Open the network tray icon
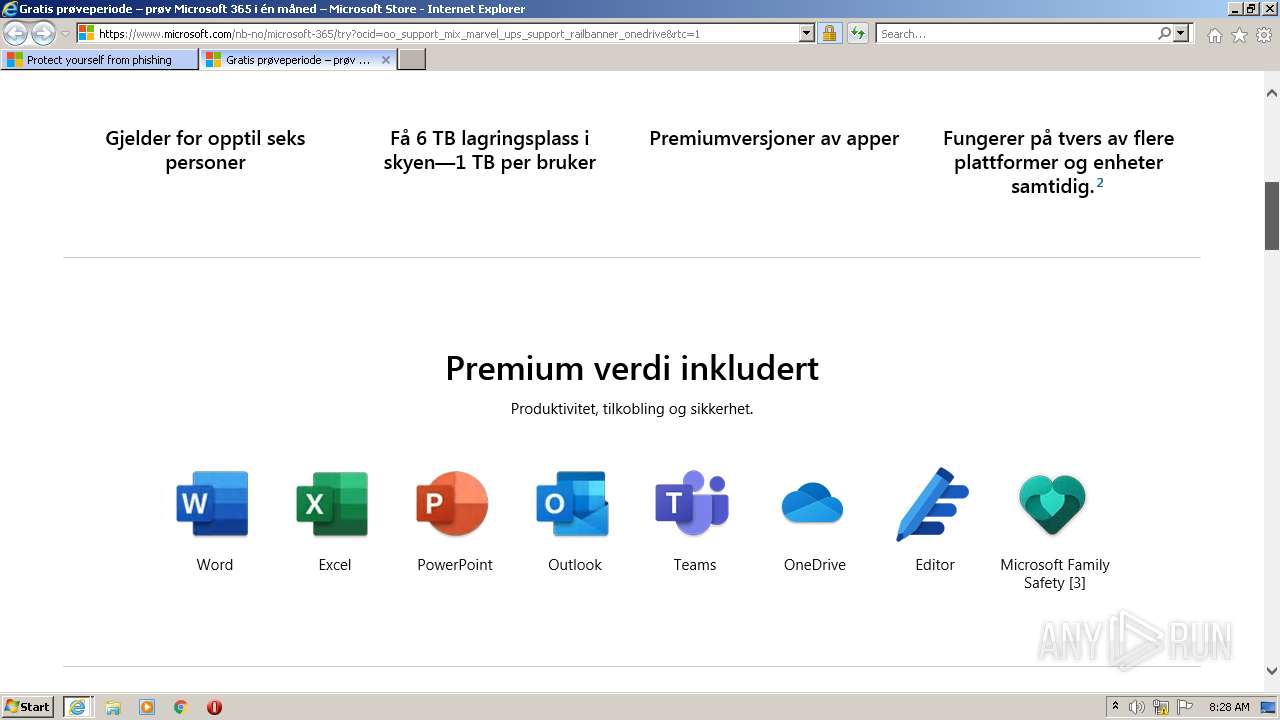The height and width of the screenshot is (720, 1280). click(x=1161, y=707)
